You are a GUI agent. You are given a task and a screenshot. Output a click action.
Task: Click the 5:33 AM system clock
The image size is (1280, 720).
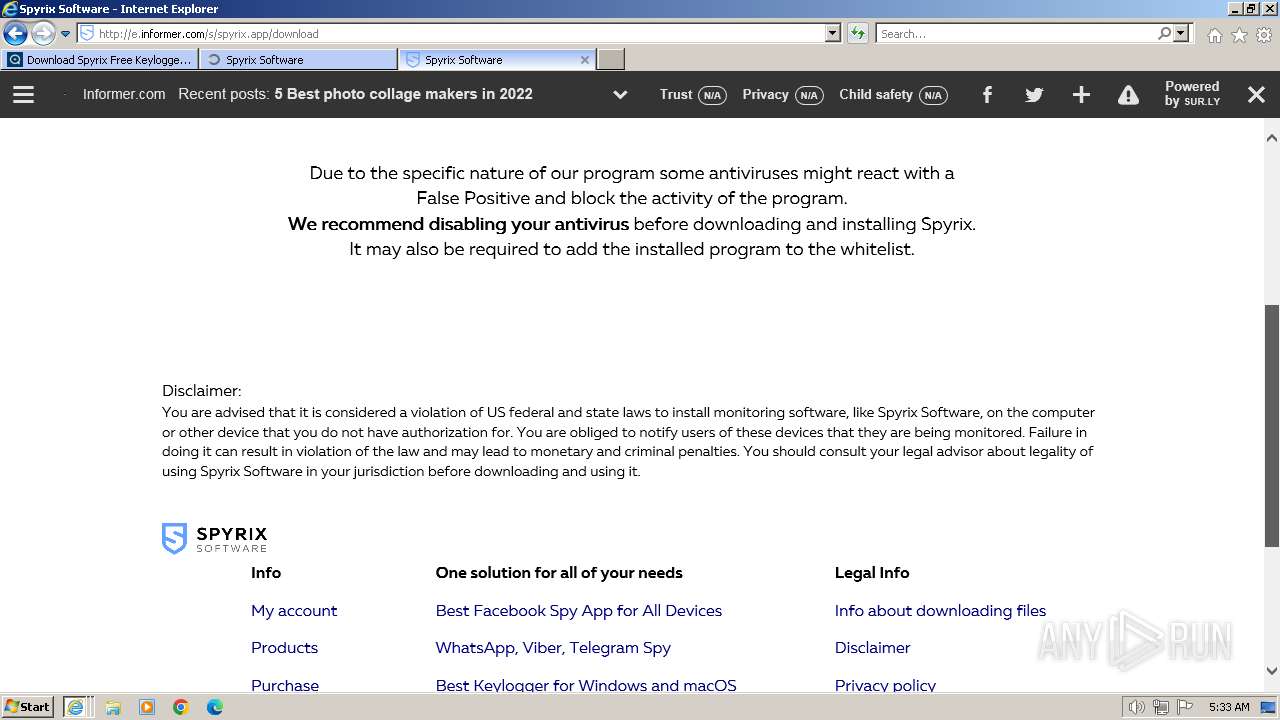[1229, 707]
